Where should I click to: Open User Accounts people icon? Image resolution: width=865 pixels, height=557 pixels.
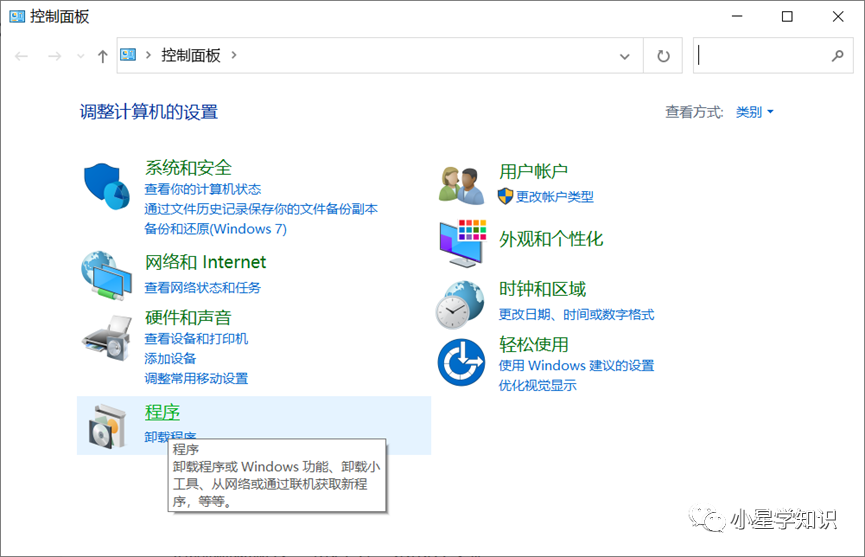461,185
